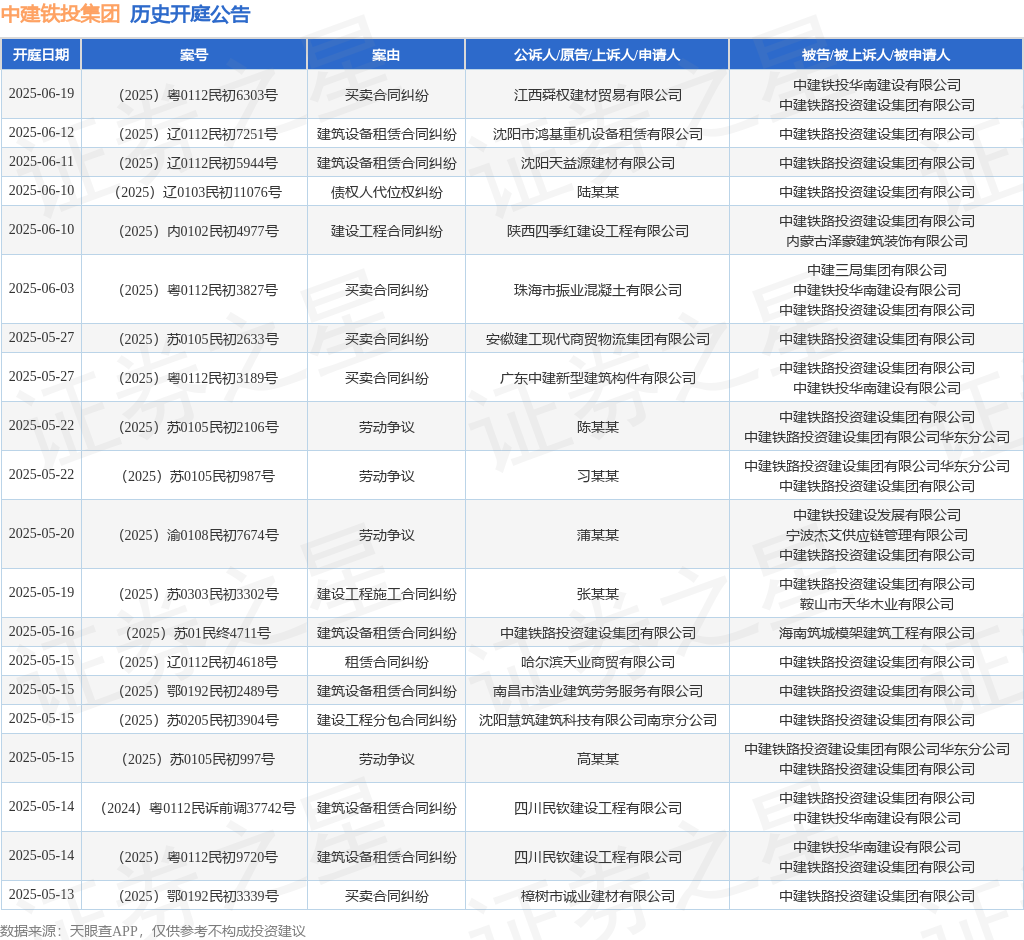Click defendant 中建铁投建设发展有限公司
This screenshot has width=1024, height=940.
[876, 515]
